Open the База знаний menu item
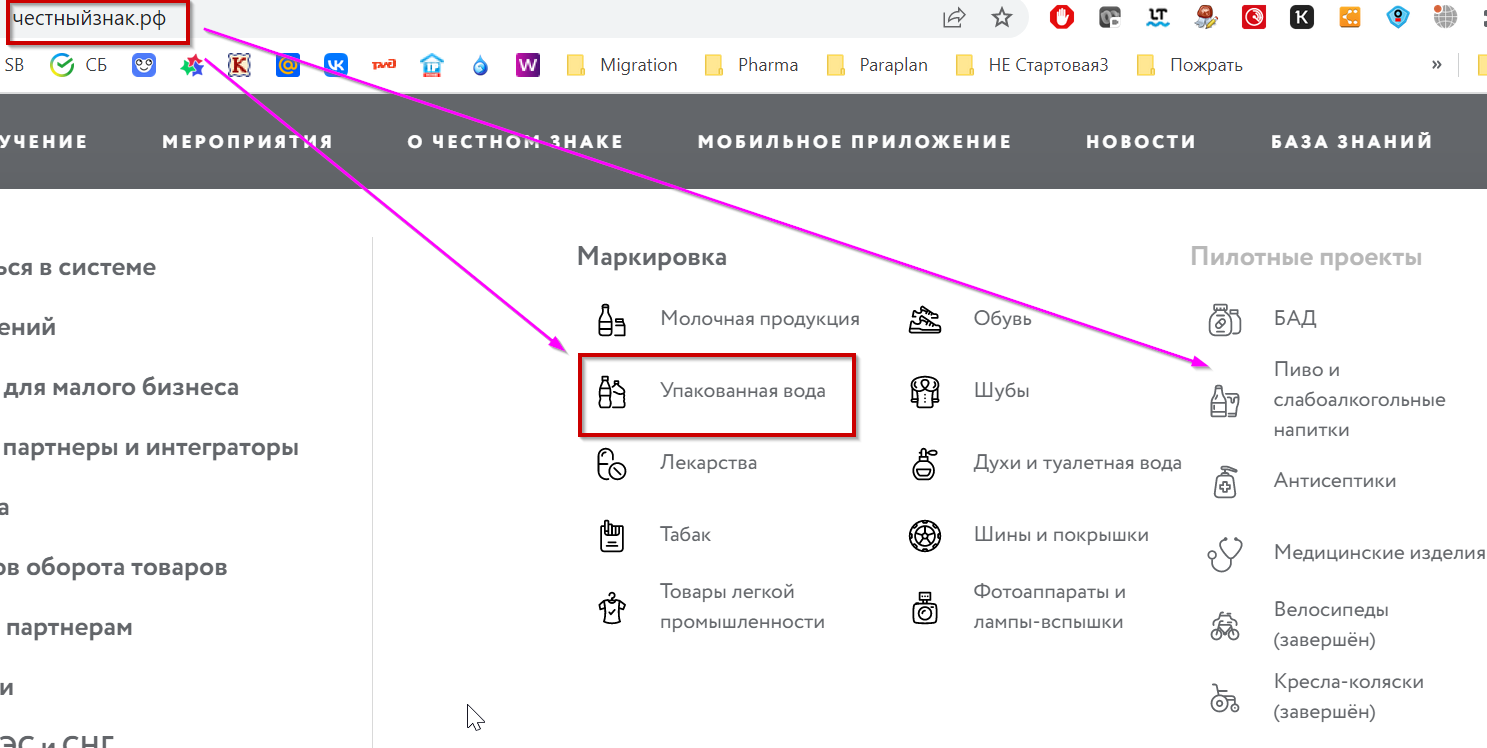The image size is (1487, 748). 1352,142
